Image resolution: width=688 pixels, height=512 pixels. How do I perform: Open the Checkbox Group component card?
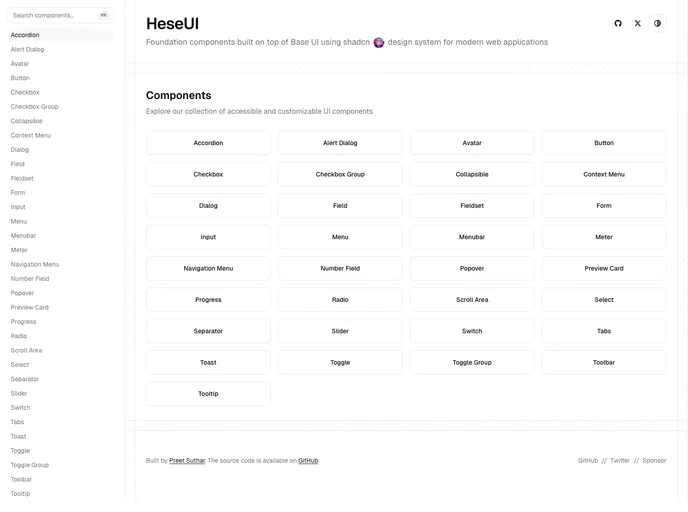pyautogui.click(x=340, y=174)
